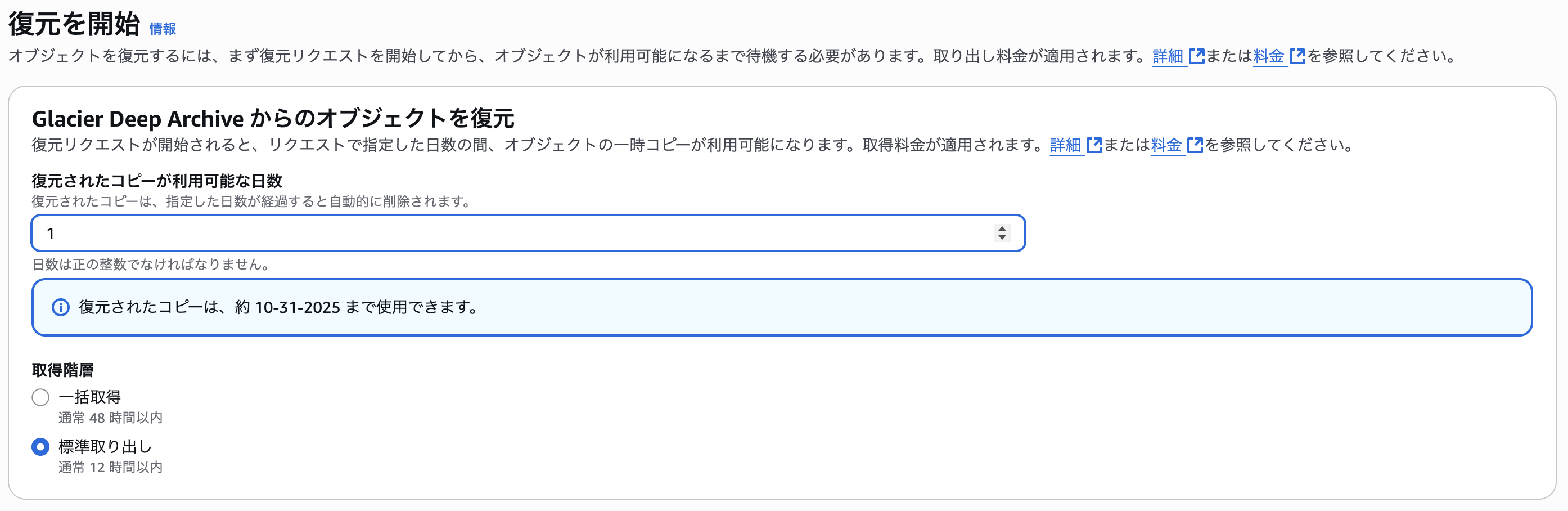The image size is (1568, 511).
Task: Click the 一括取得 label to choose bulk retrieval
Action: [90, 397]
